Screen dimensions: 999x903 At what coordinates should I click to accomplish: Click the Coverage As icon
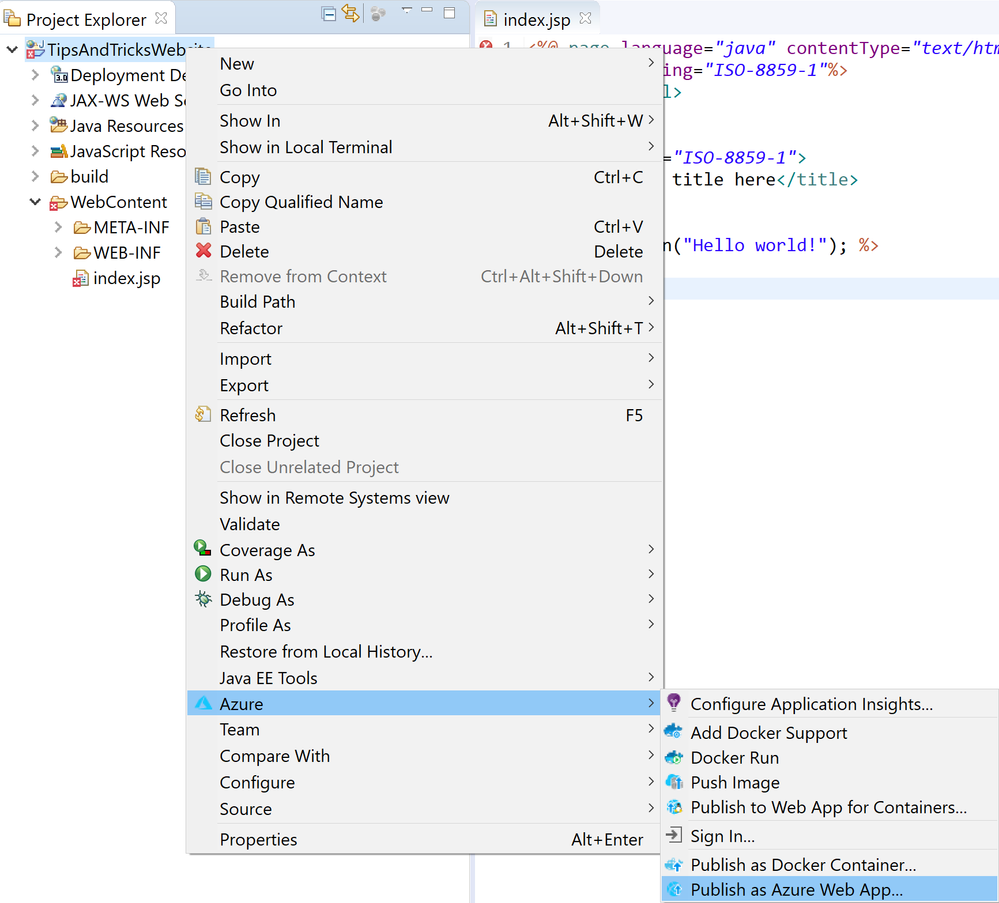point(203,548)
